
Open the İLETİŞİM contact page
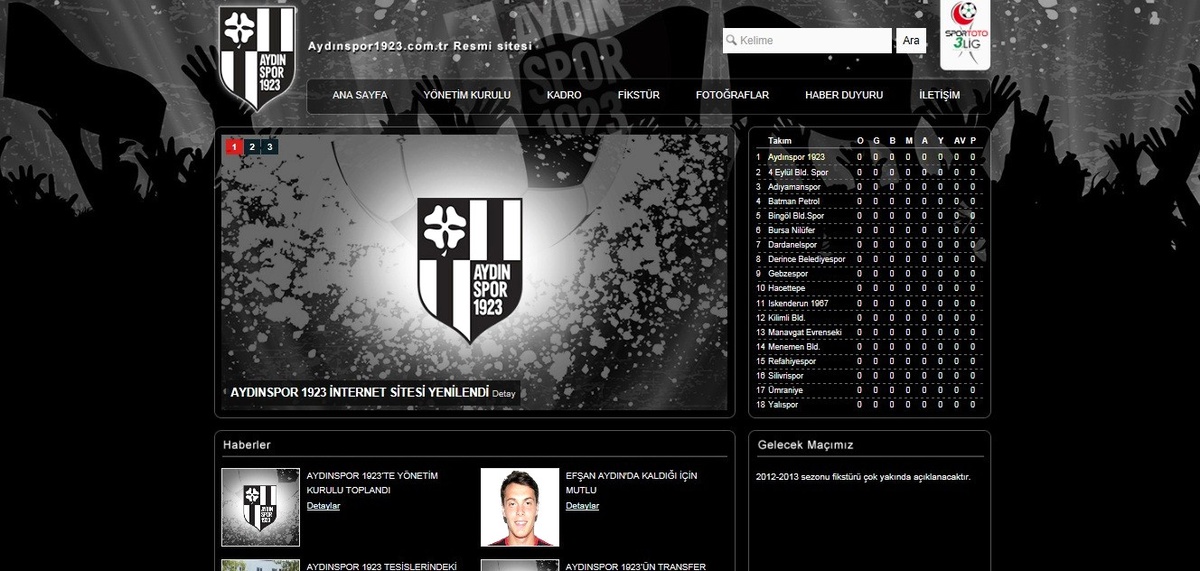coord(939,95)
